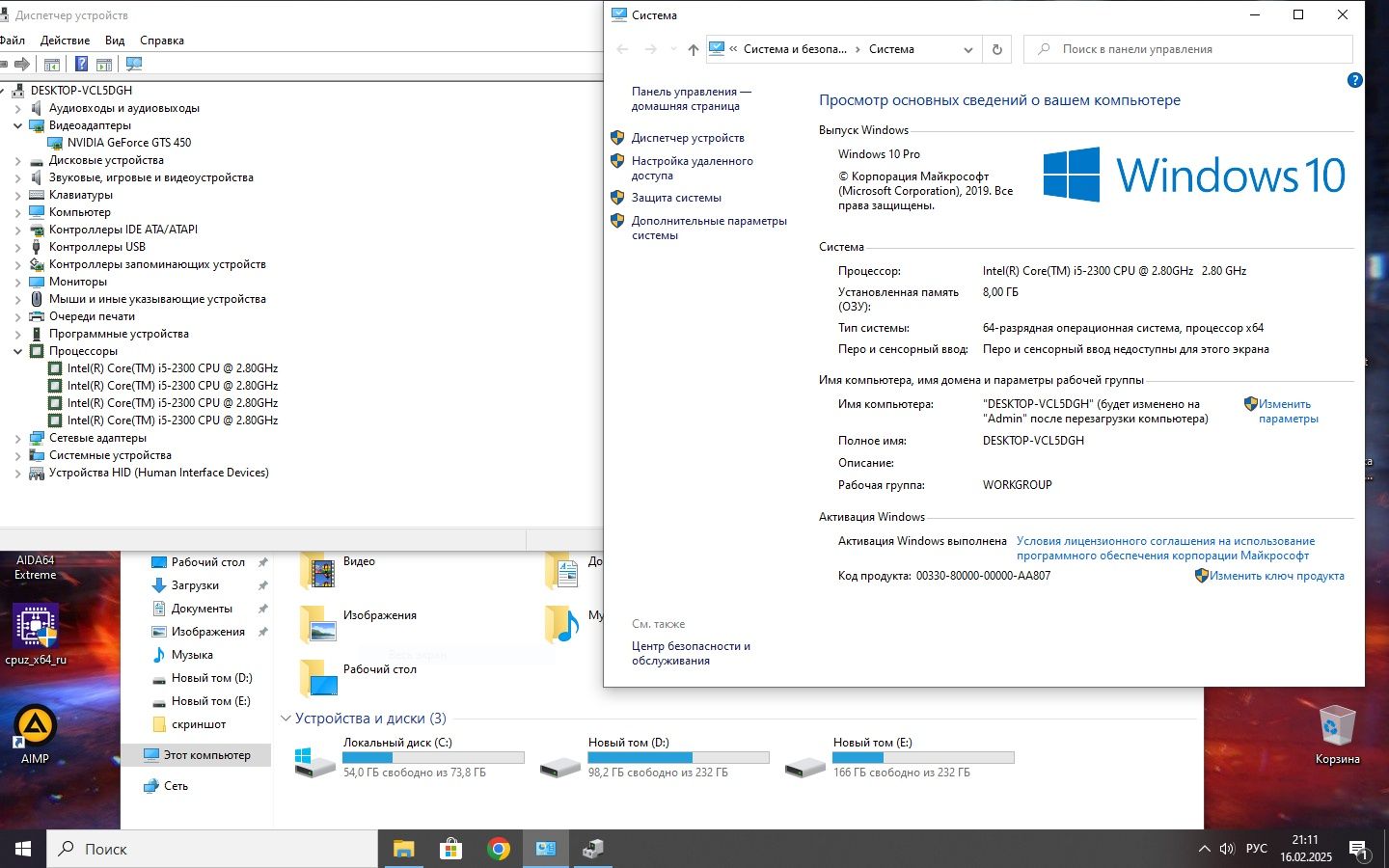The height and width of the screenshot is (868, 1389).
Task: Select скриншот folder in Explorer sidebar
Action: 199,724
